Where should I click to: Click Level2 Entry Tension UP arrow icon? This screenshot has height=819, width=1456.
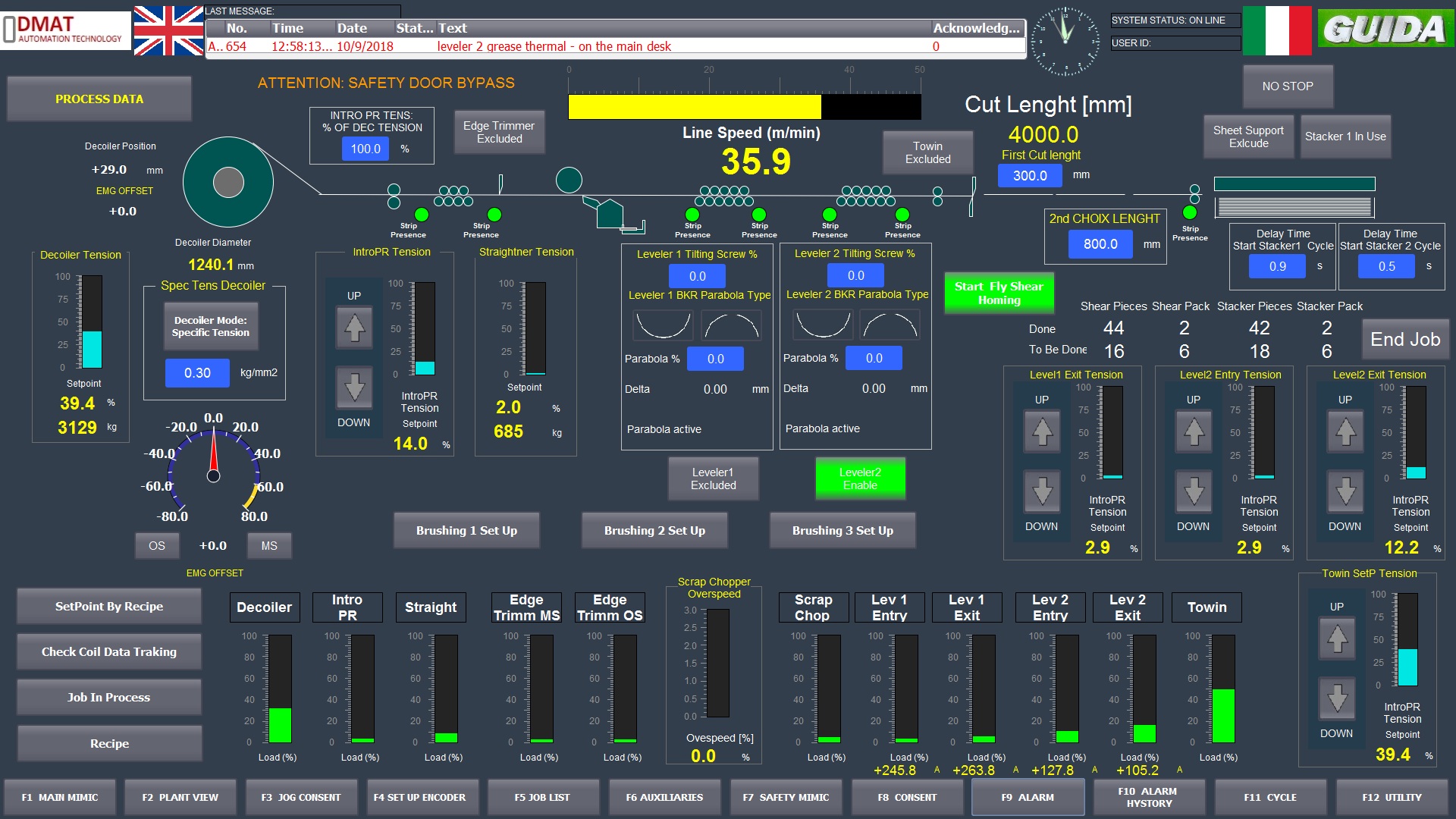(x=1195, y=434)
